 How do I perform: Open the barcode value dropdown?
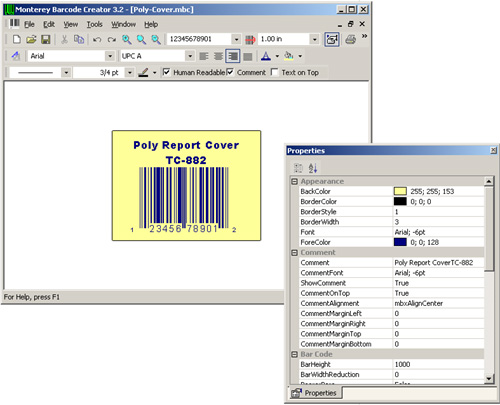click(236, 39)
